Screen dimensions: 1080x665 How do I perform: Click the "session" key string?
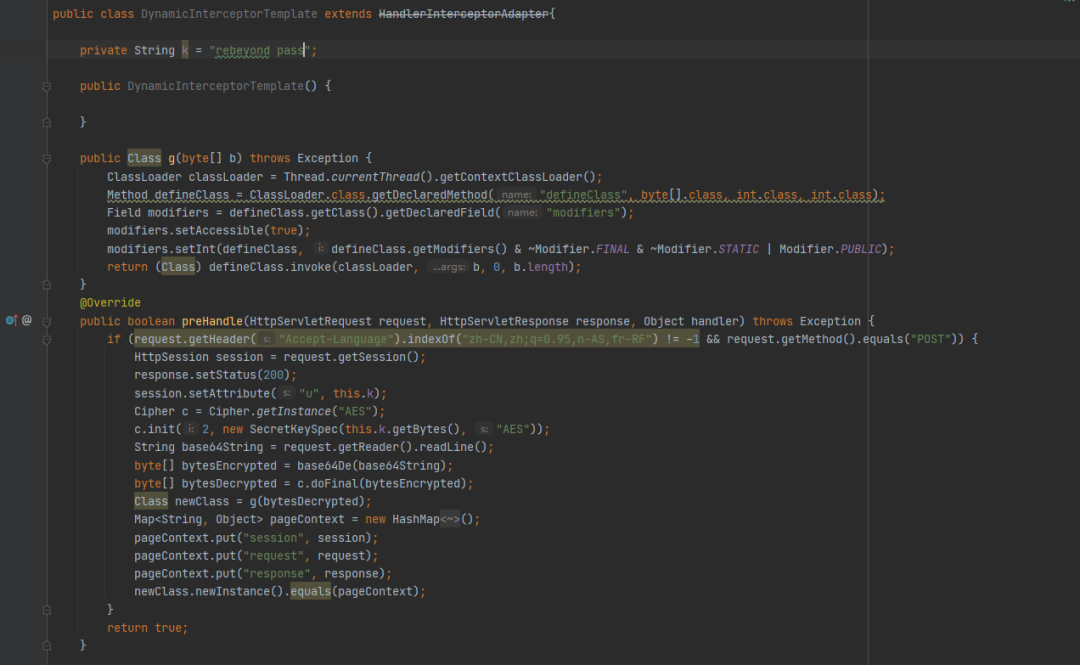[273, 538]
